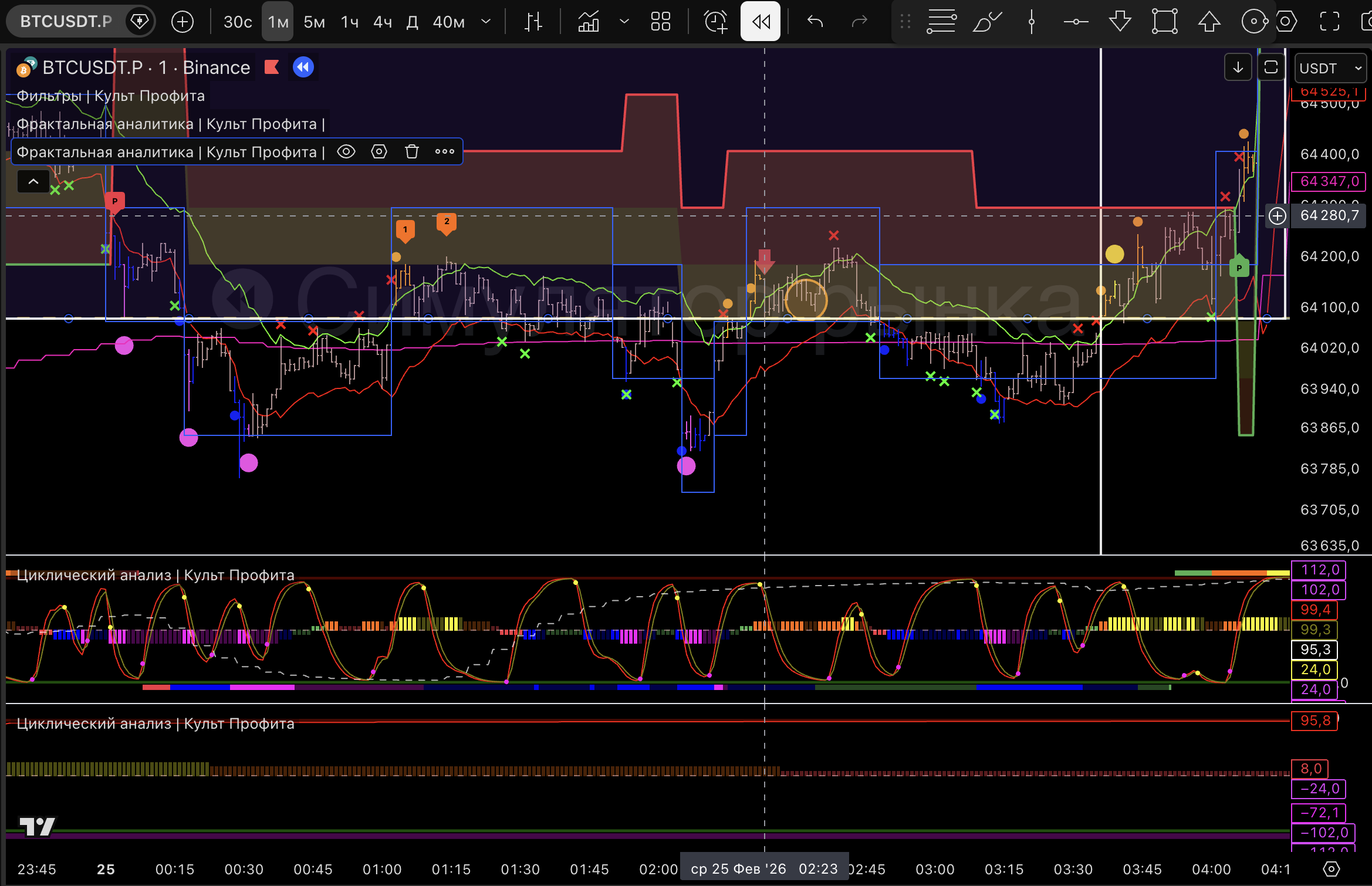The width and height of the screenshot is (1372, 886).
Task: Switch to the 5м timeframe
Action: click(x=314, y=22)
